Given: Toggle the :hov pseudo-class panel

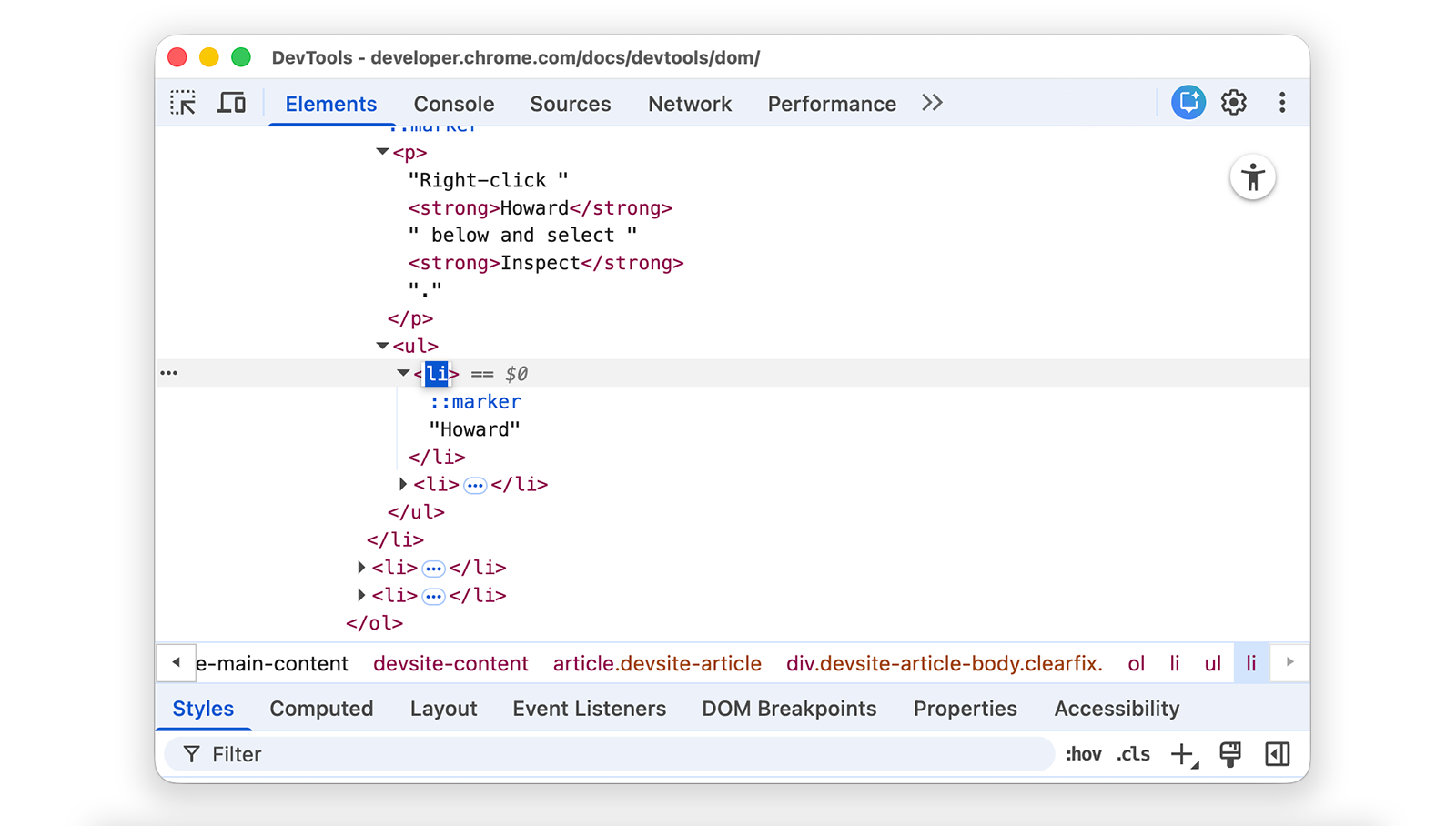Looking at the screenshot, I should (x=1083, y=754).
